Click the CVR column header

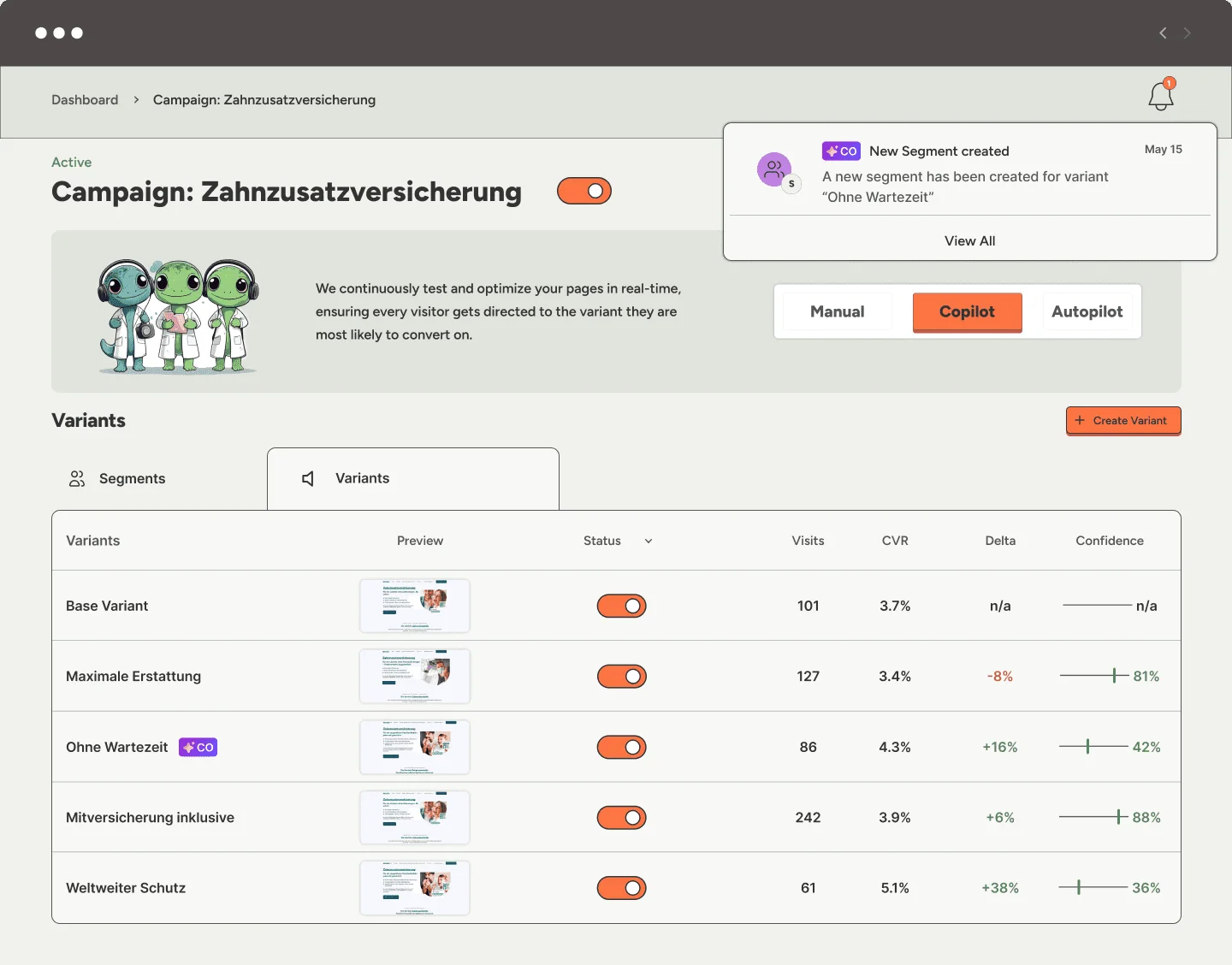click(x=895, y=541)
